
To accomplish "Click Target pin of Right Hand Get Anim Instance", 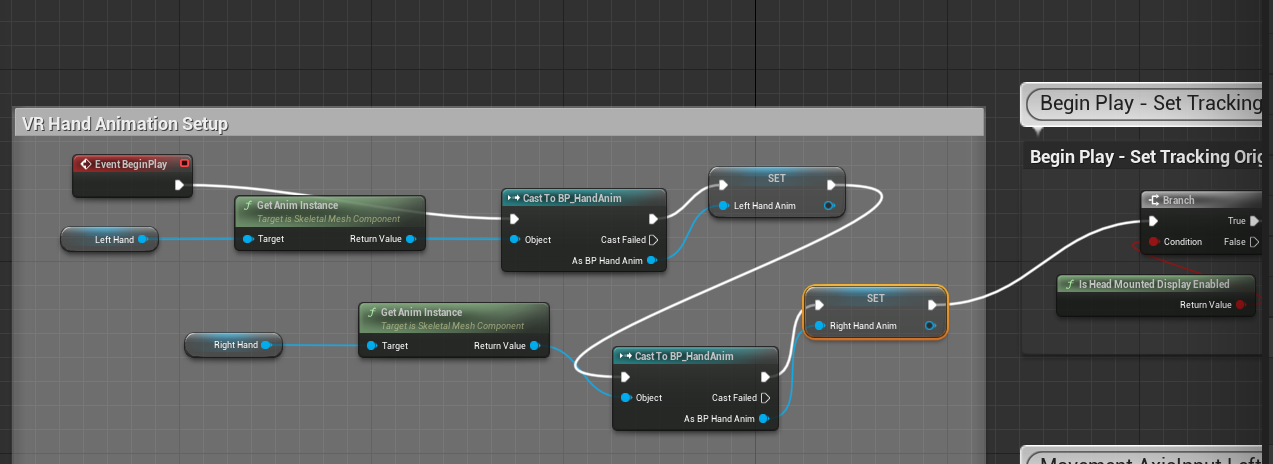I will (x=372, y=346).
